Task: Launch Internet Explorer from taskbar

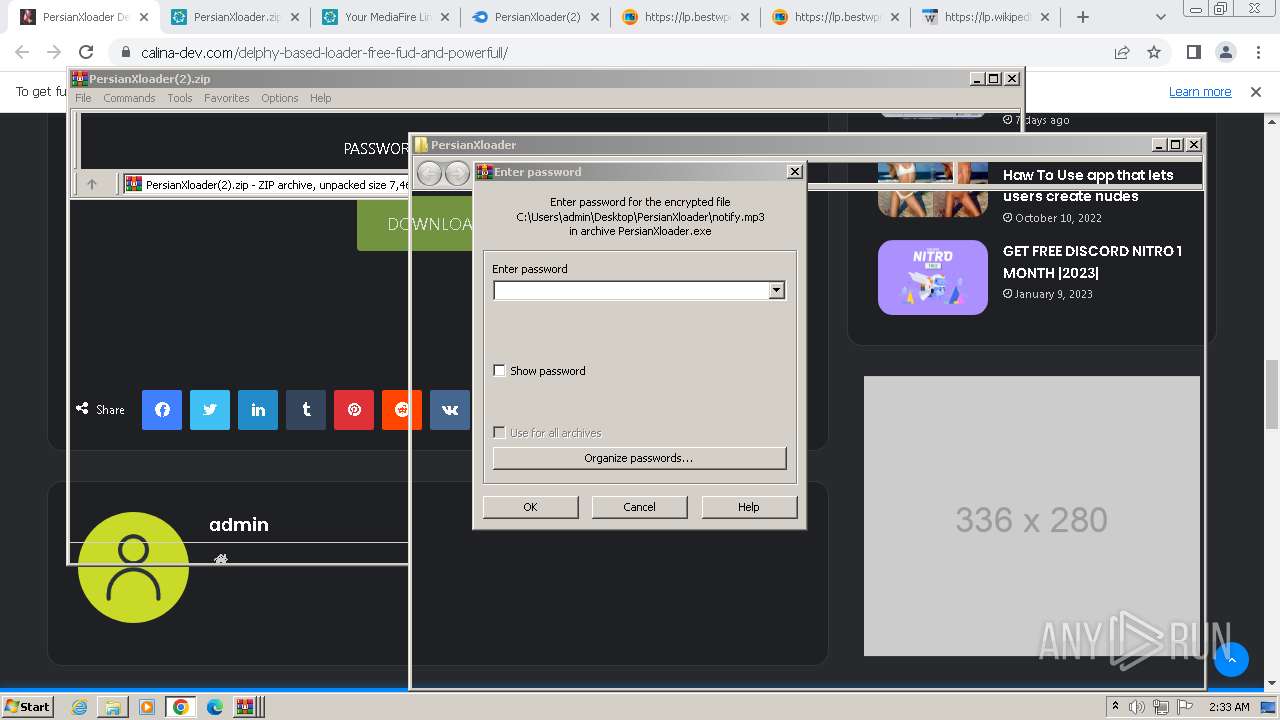Action: point(79,707)
